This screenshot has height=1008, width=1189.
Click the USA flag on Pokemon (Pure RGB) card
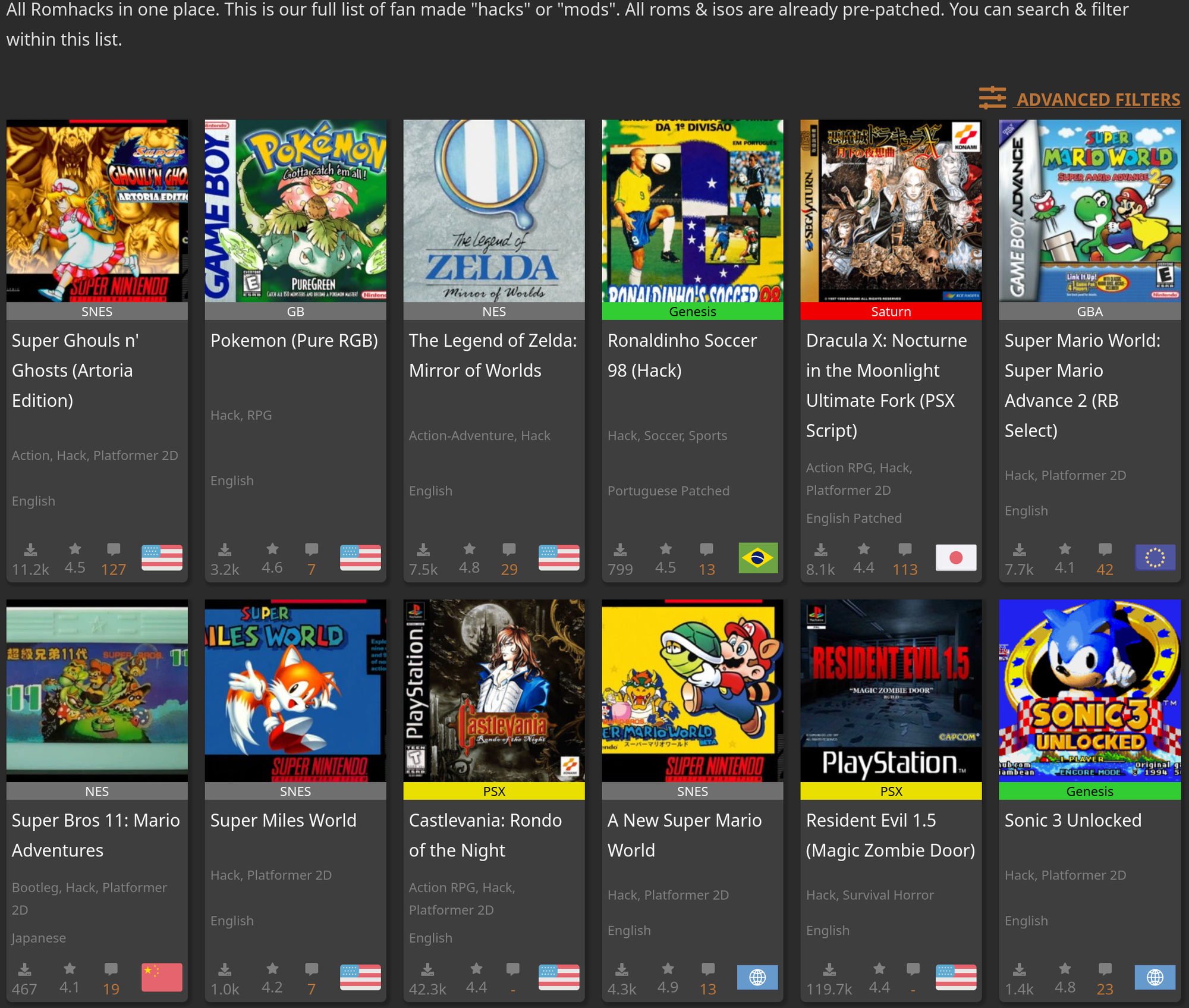pos(360,558)
